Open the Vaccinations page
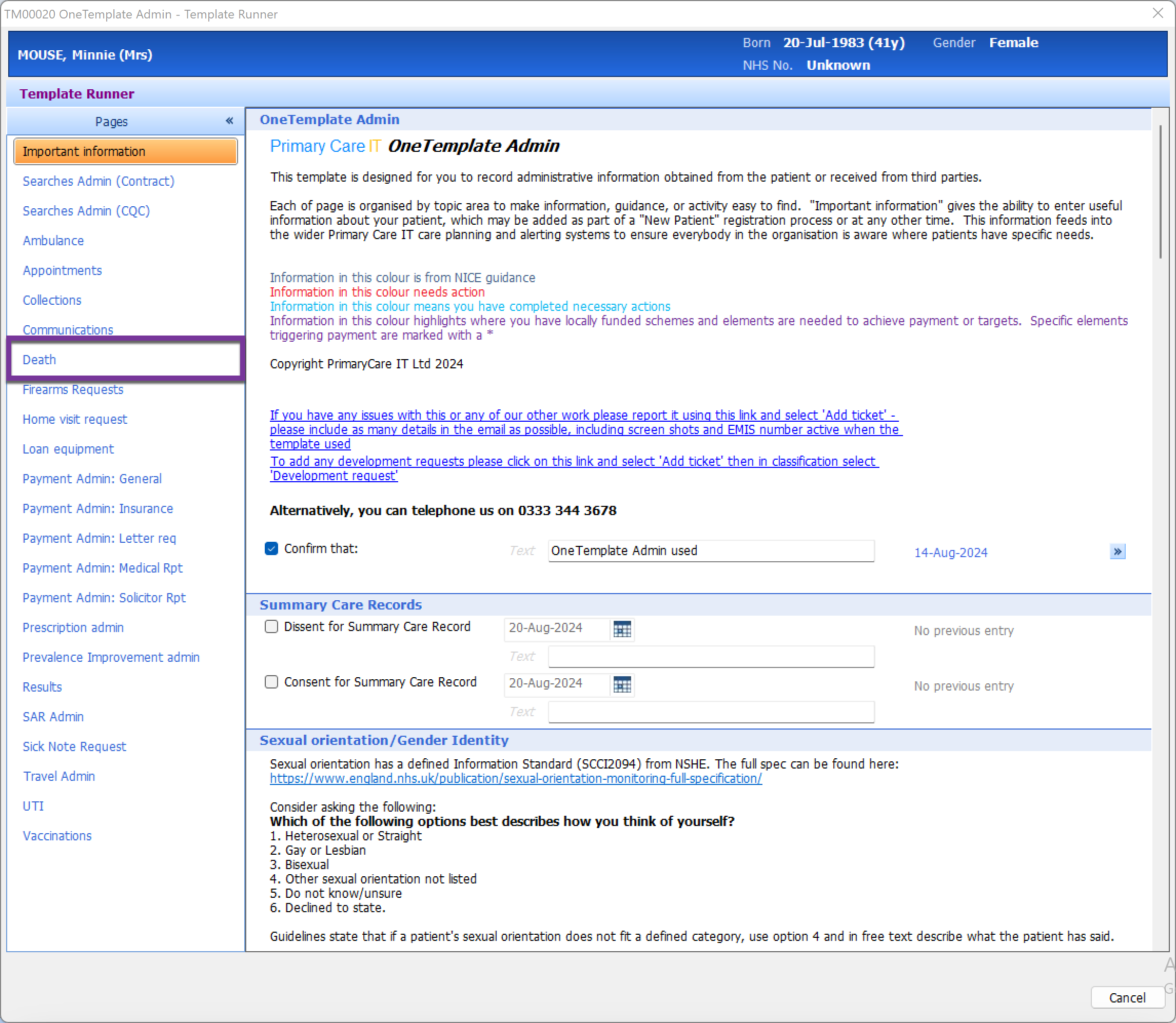Image resolution: width=1176 pixels, height=1023 pixels. pyautogui.click(x=57, y=836)
